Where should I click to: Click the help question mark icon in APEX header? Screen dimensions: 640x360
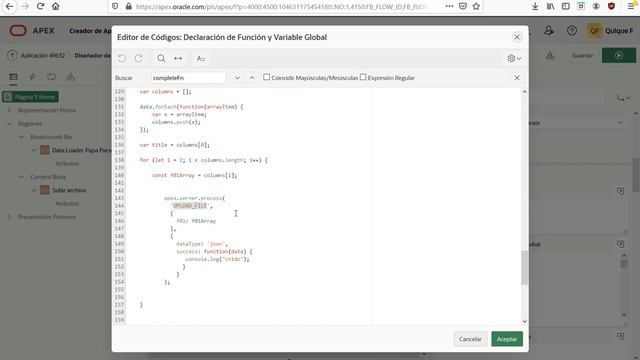[x=572, y=31]
